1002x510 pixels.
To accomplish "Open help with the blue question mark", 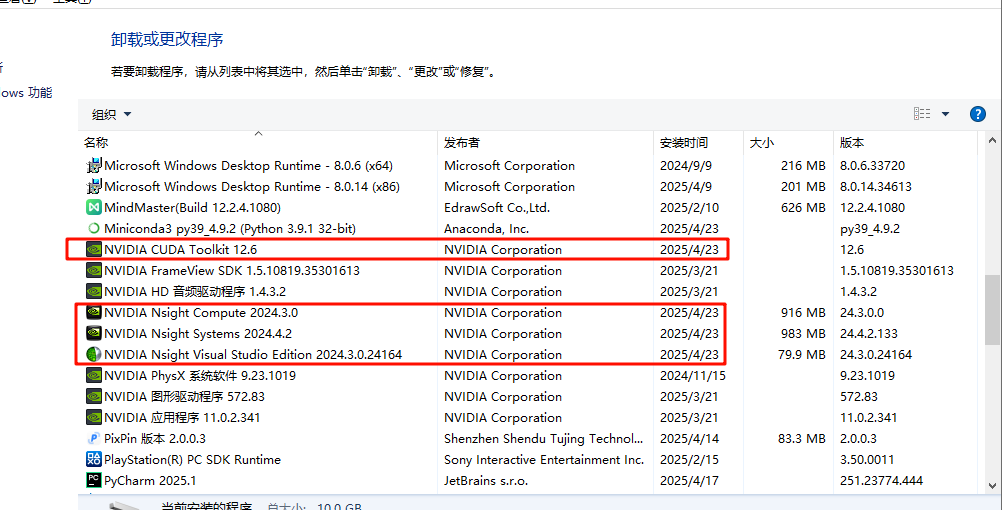I will [977, 114].
